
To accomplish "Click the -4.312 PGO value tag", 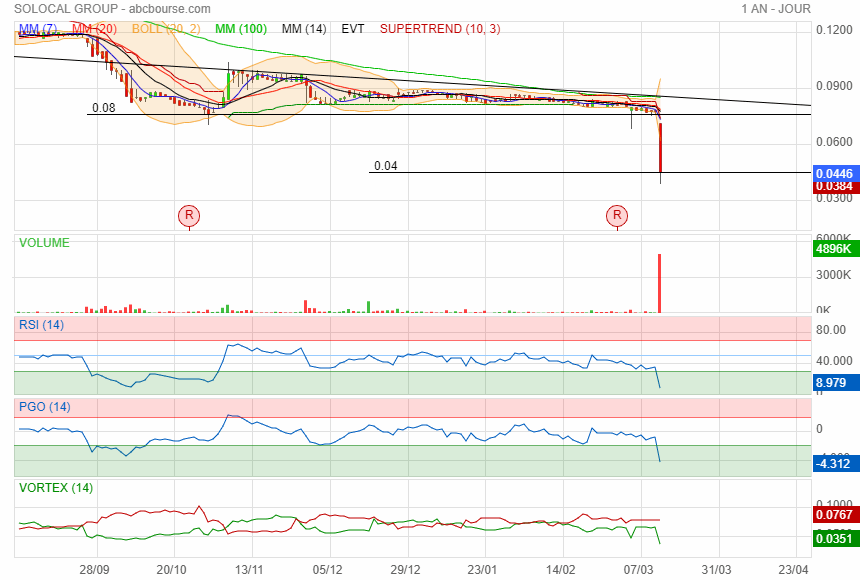I will (836, 464).
